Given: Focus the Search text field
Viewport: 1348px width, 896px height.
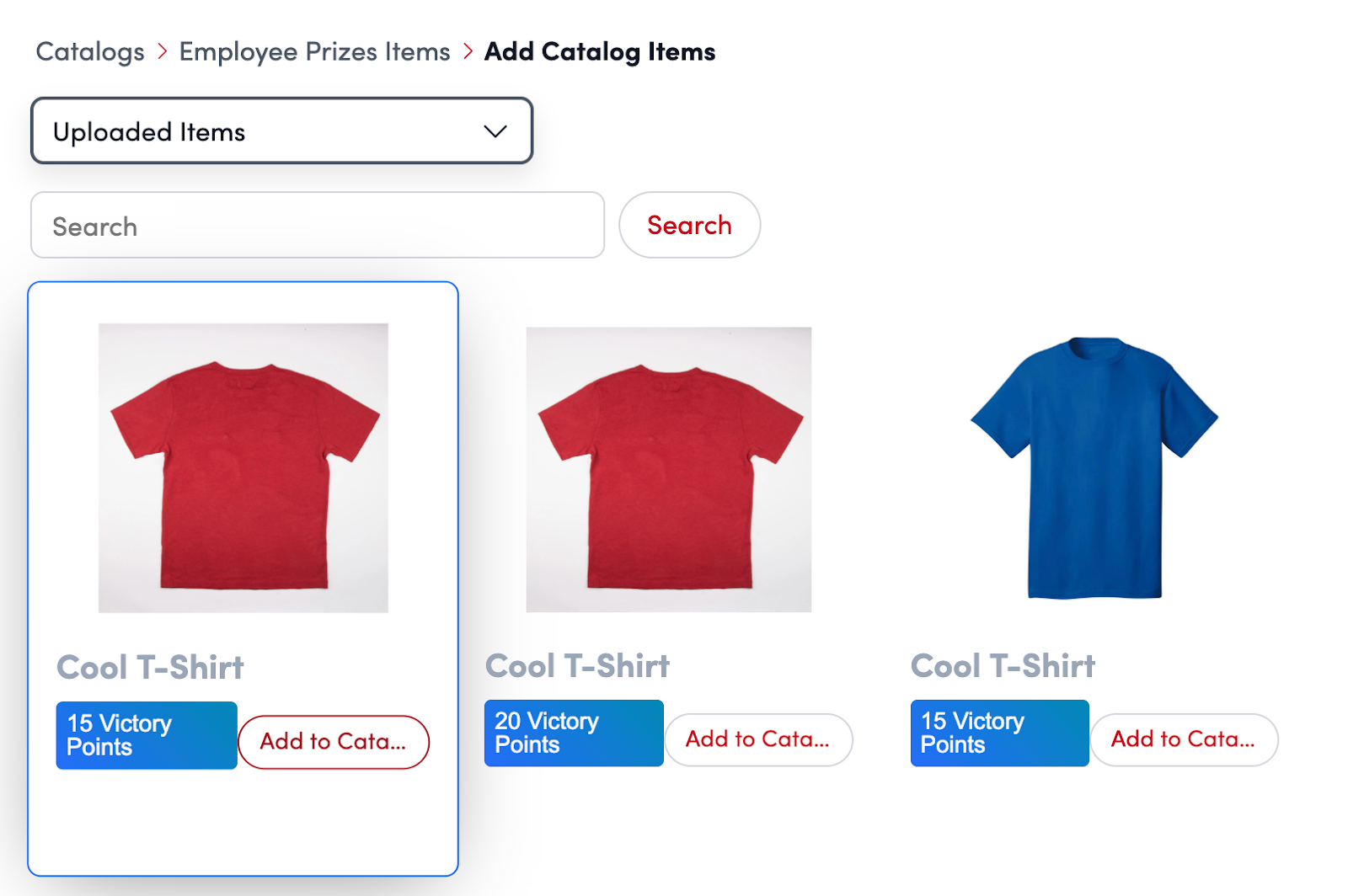Looking at the screenshot, I should pyautogui.click(x=317, y=226).
